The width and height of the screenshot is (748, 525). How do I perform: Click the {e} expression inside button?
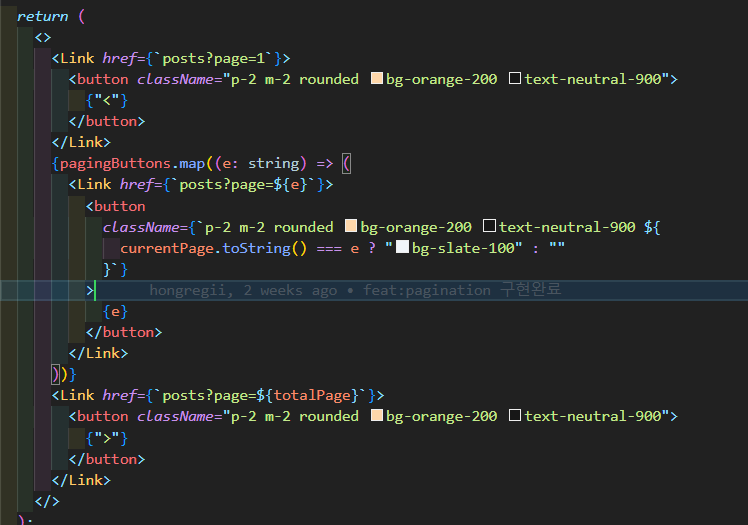(115, 311)
